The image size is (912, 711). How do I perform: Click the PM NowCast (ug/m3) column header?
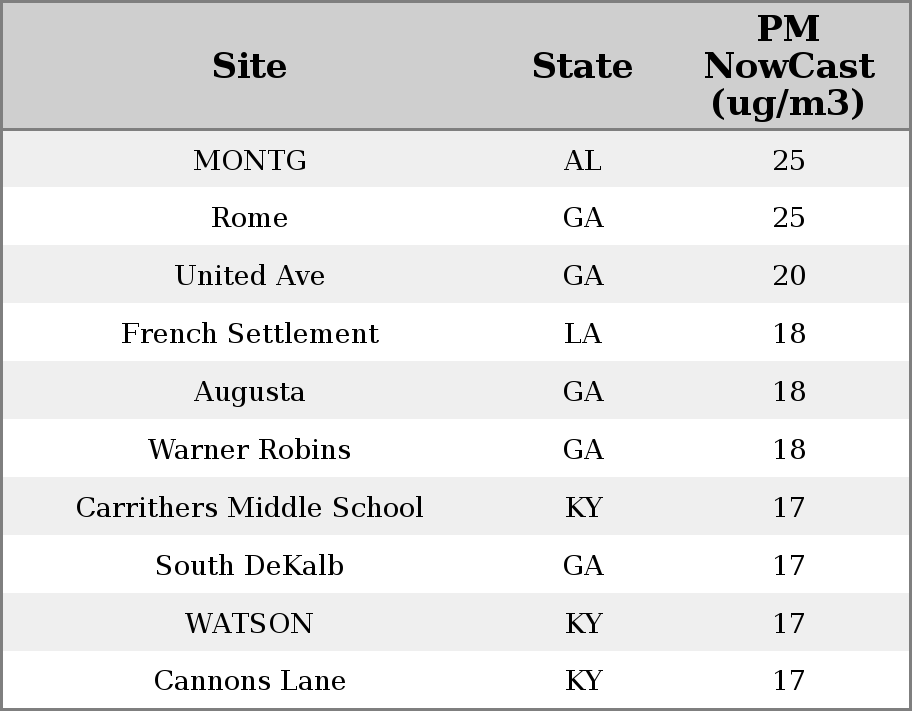788,66
